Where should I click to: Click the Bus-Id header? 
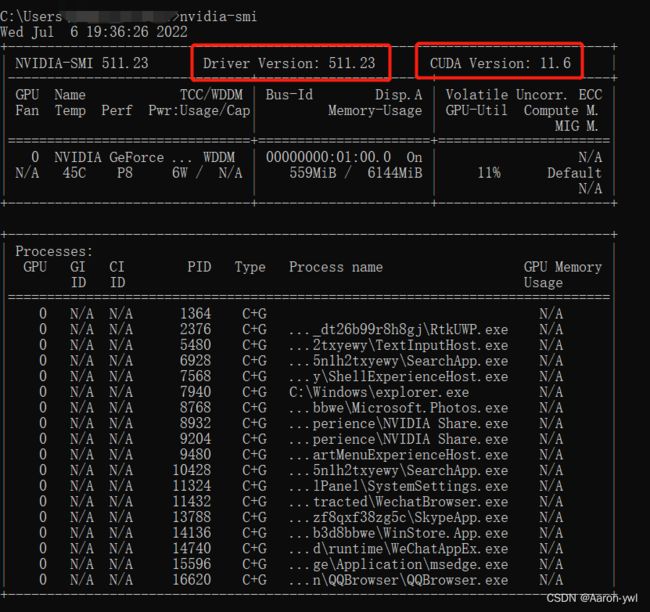[289, 95]
